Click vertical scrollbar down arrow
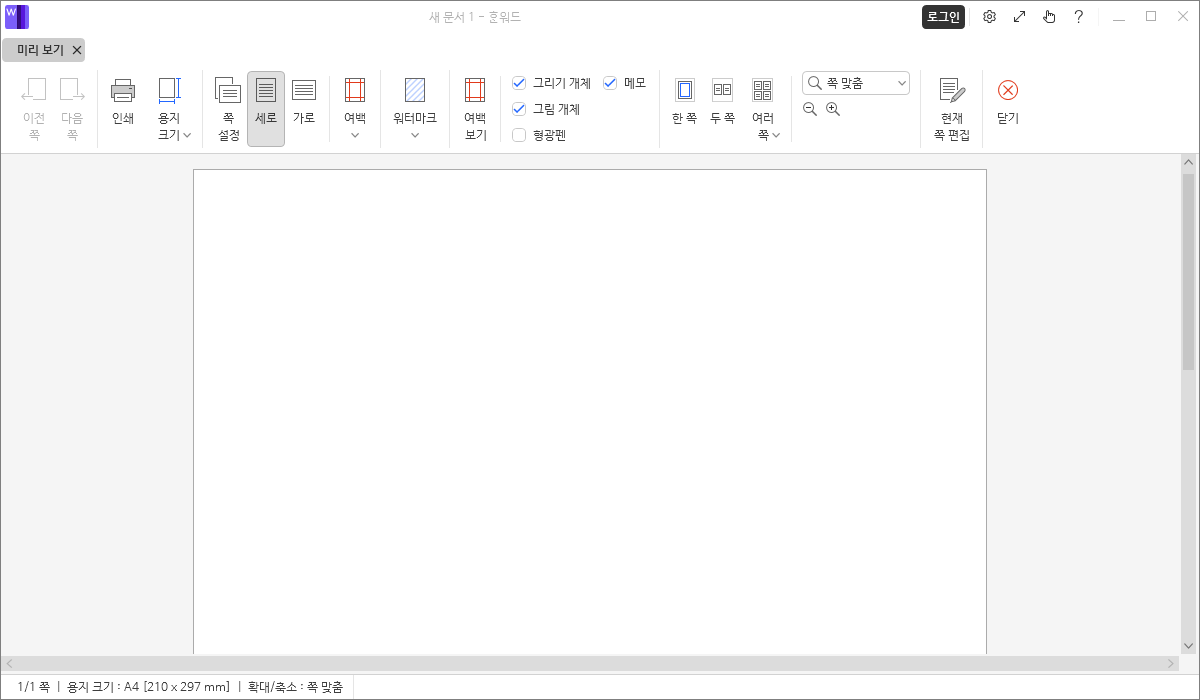1200x700 pixels. [x=1189, y=646]
